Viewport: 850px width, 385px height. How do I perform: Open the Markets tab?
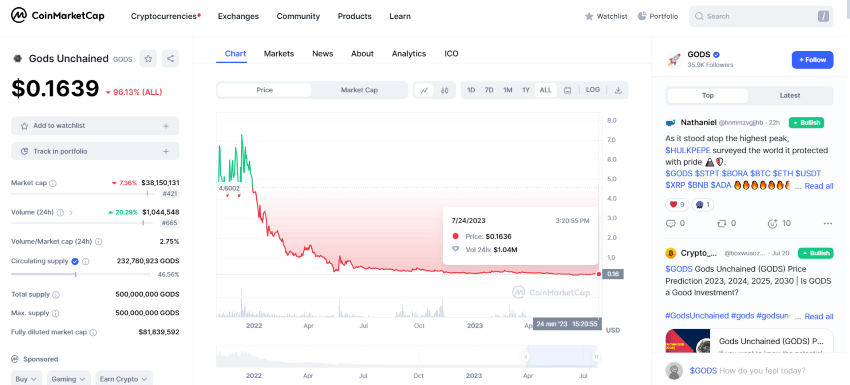click(x=279, y=54)
